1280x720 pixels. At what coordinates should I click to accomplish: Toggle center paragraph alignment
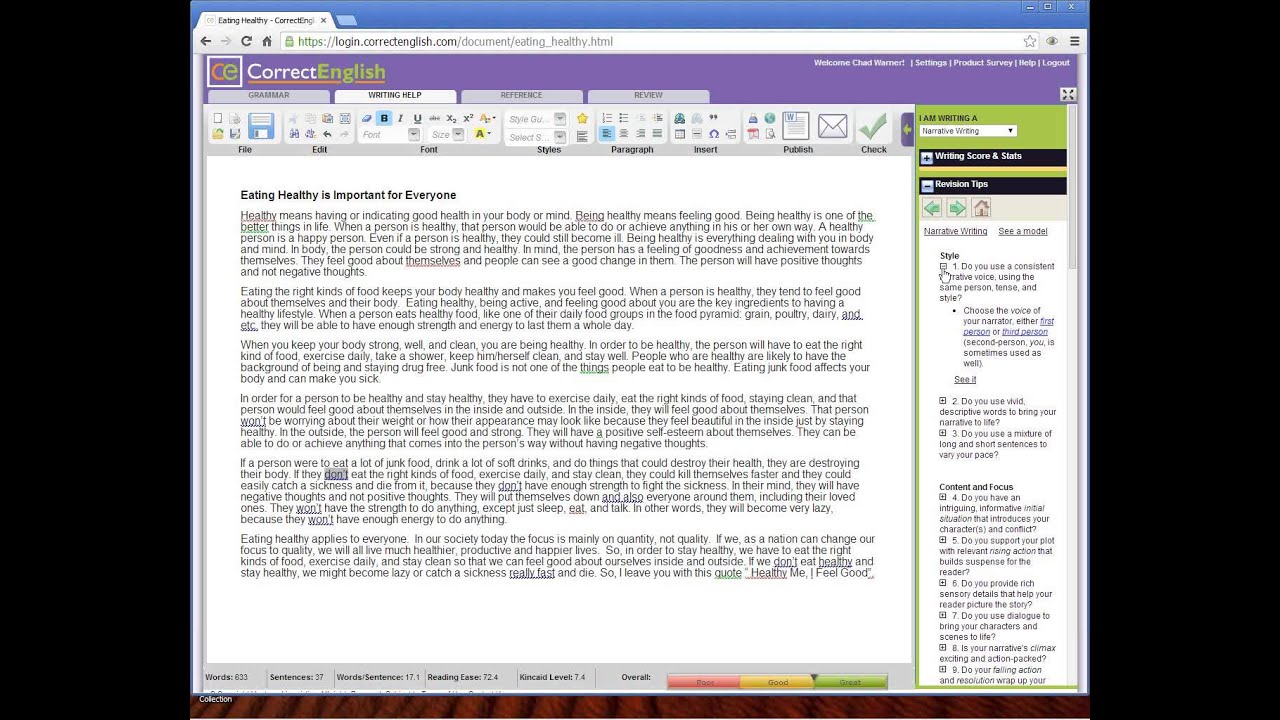click(x=624, y=134)
